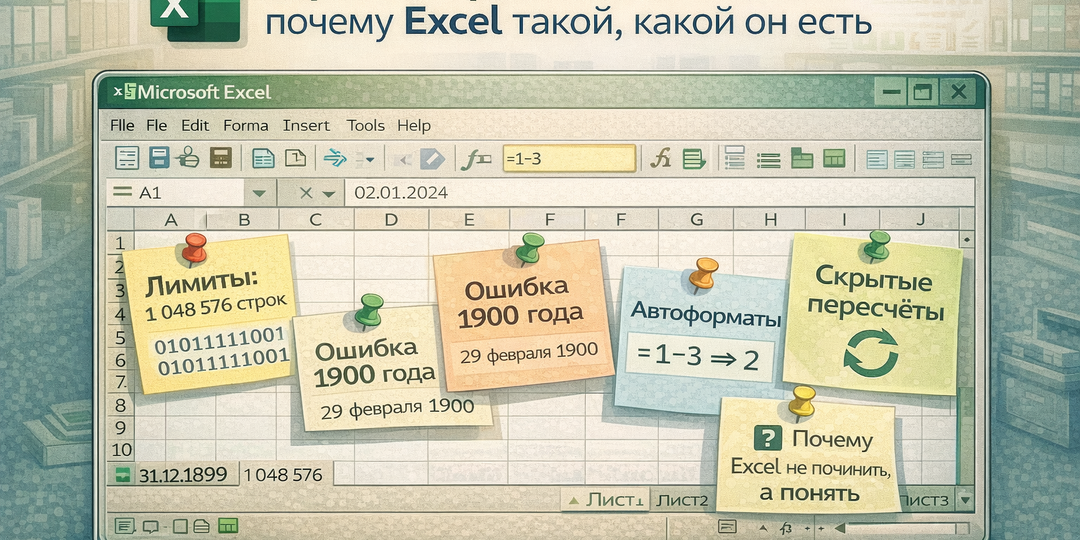
Task: Click the green fx icon left of =1-3
Action: coord(476,159)
